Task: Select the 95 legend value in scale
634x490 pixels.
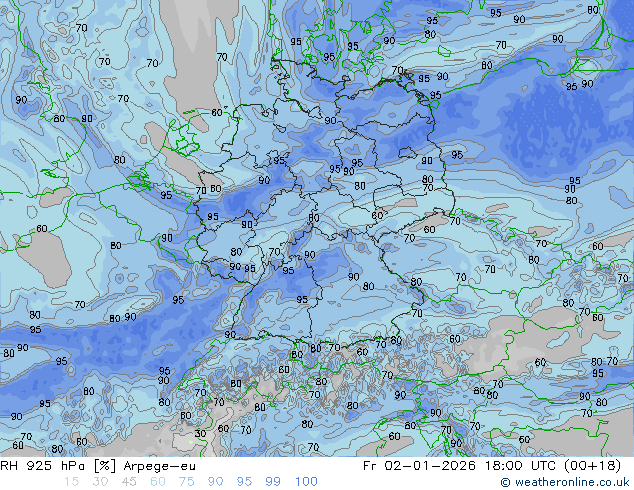Action: pos(244,482)
